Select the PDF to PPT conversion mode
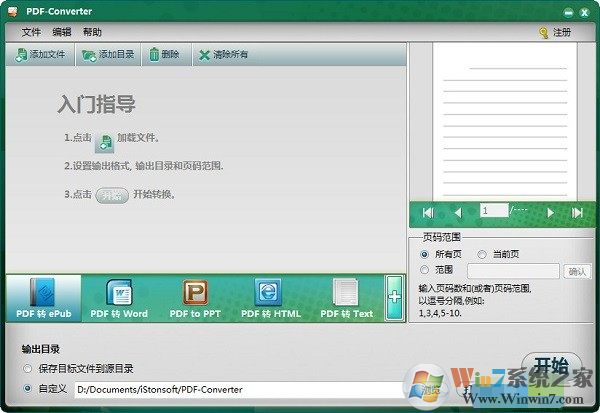Screen dimensions: 600x413 point(195,299)
